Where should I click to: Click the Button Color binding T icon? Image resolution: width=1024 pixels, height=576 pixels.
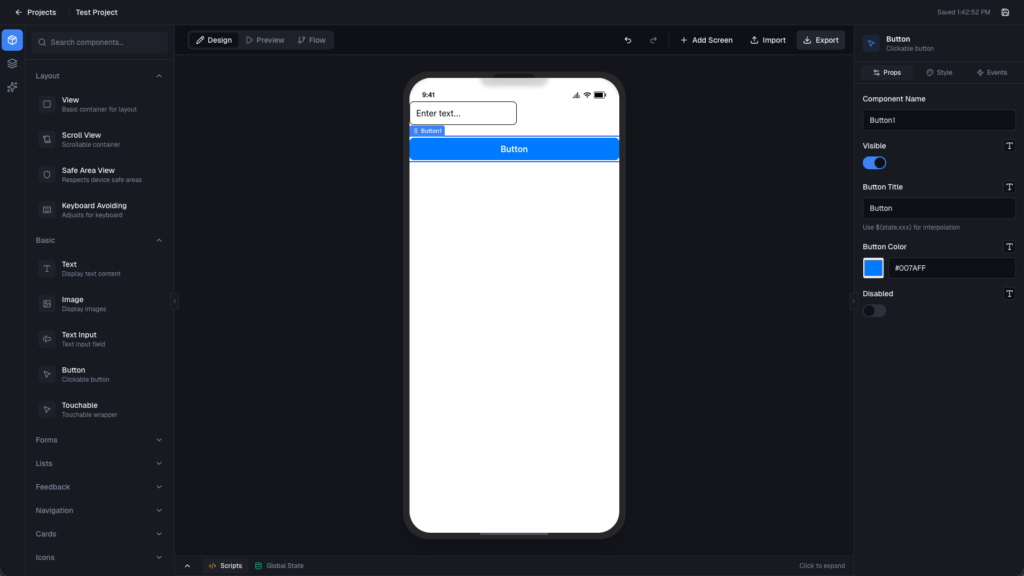tap(1009, 246)
